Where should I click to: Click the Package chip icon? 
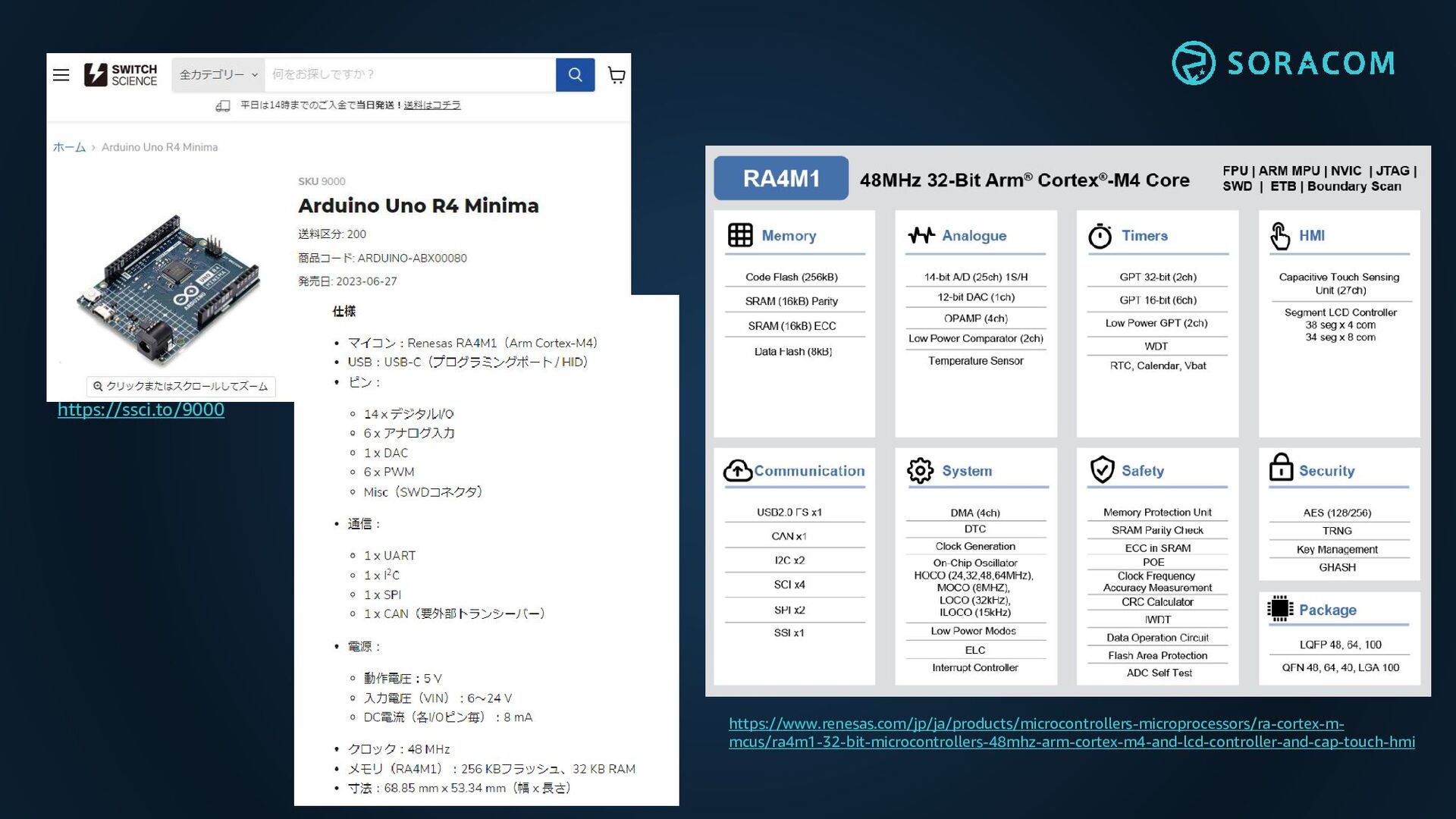(1280, 608)
